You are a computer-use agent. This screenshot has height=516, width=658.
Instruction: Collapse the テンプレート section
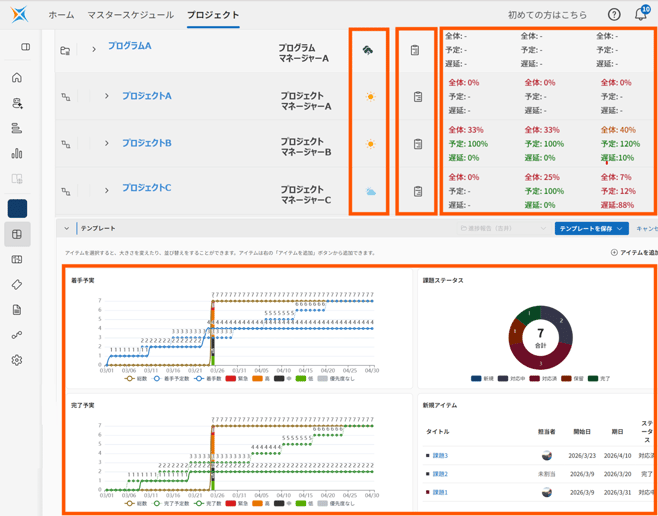click(x=67, y=228)
